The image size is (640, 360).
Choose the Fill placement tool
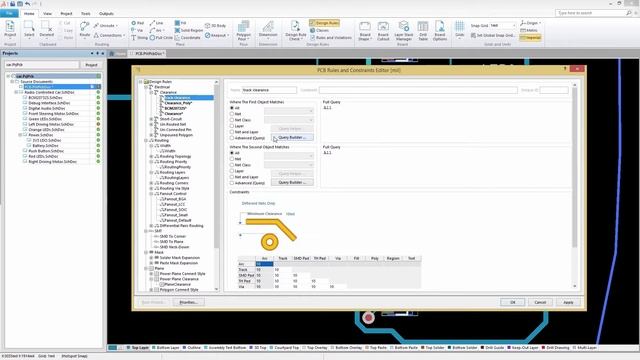[x=180, y=23]
